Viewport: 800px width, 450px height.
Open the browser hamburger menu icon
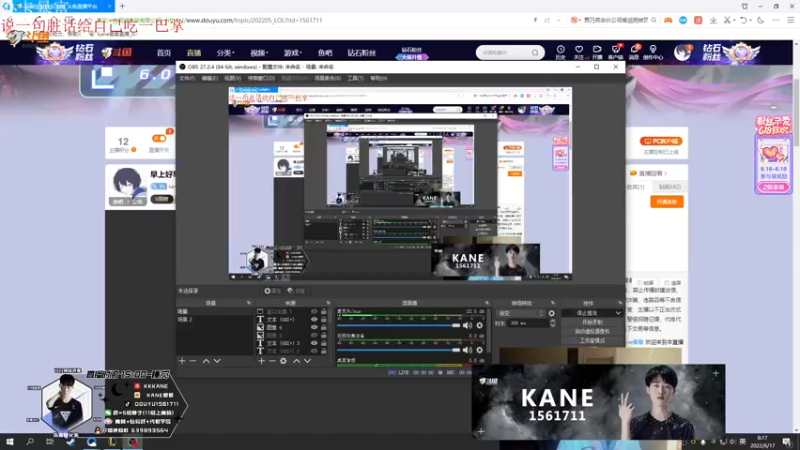click(791, 20)
